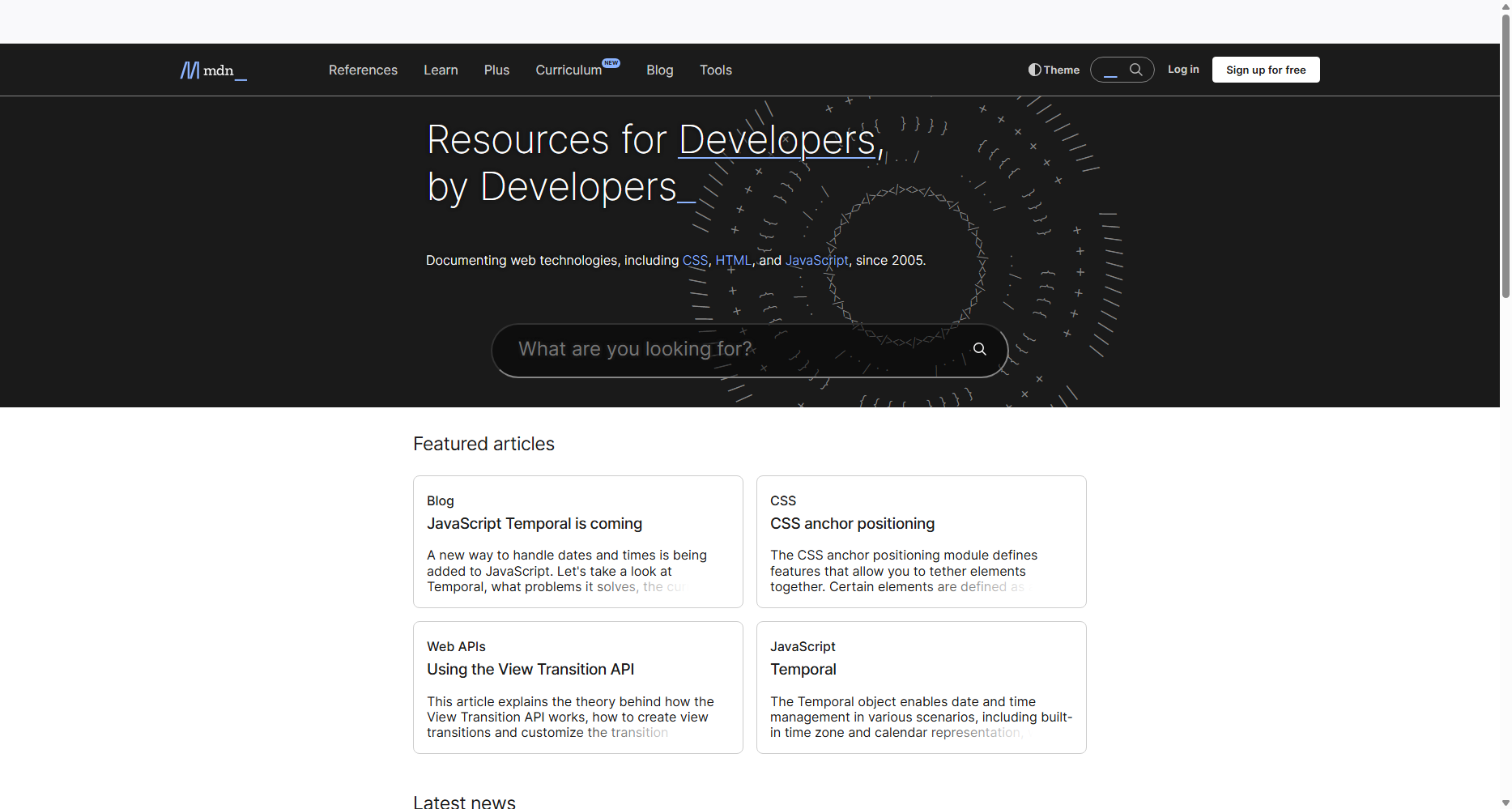Click the Web APIs tag on the card
Image resolution: width=1512 pixels, height=809 pixels.
[456, 646]
